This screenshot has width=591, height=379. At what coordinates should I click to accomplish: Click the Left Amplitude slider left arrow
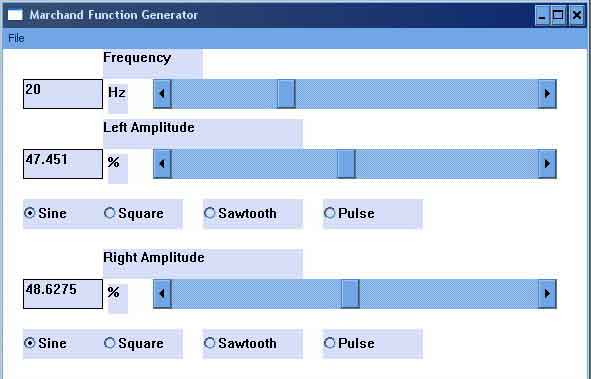coord(162,164)
